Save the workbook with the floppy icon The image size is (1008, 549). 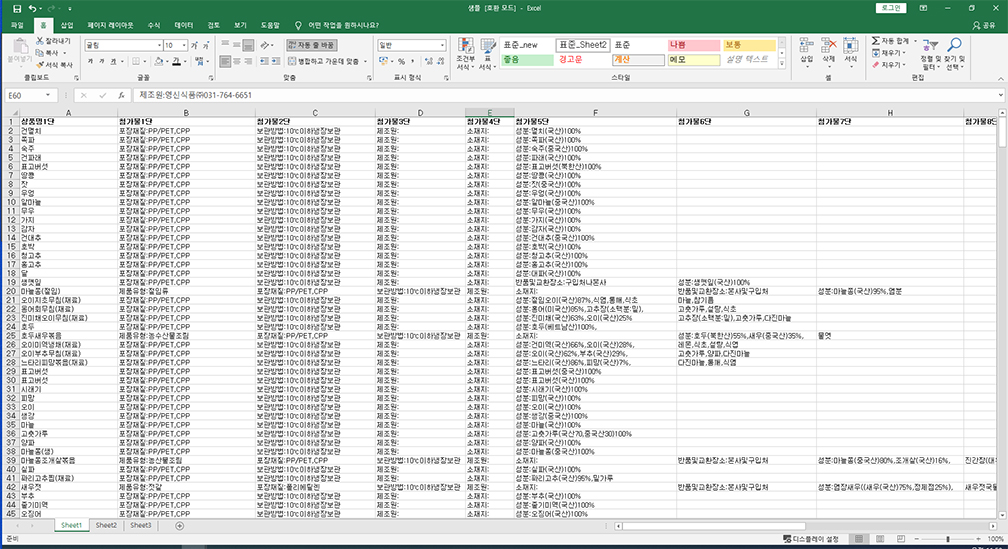(17, 8)
